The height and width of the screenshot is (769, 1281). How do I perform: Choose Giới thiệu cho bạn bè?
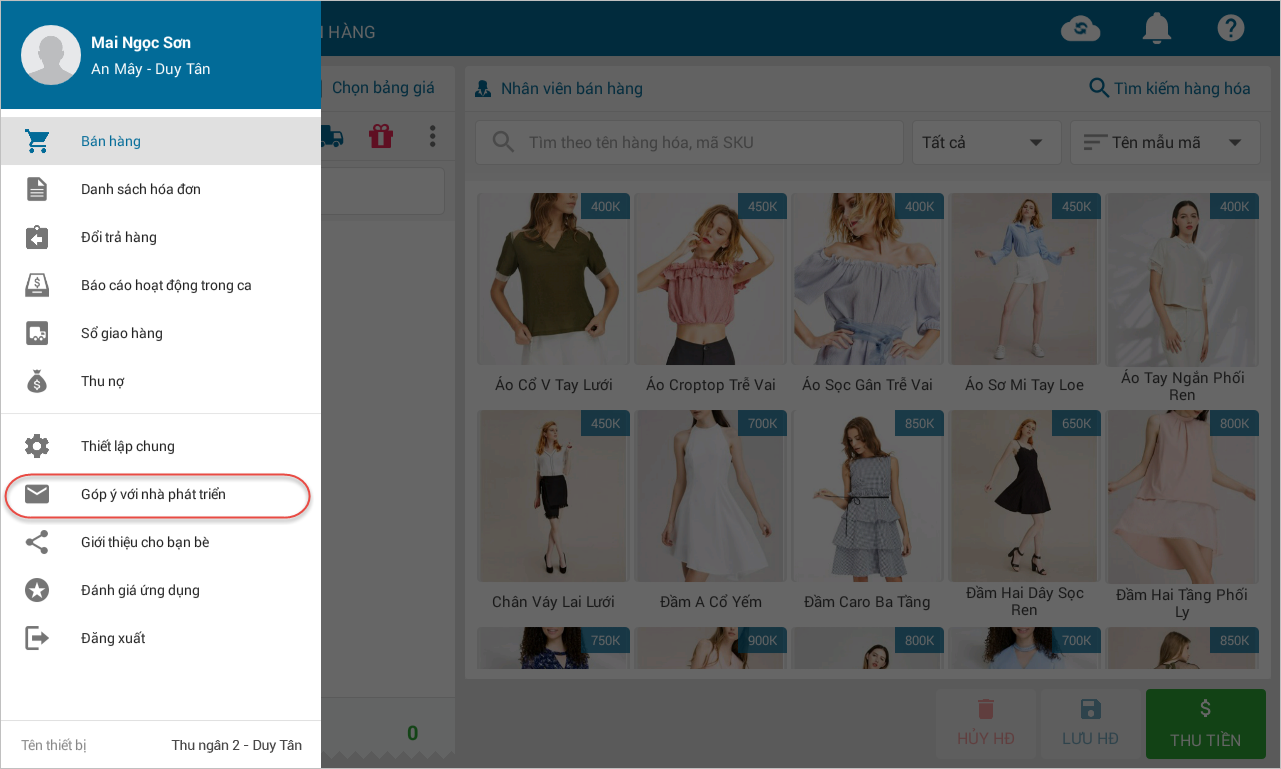(161, 542)
